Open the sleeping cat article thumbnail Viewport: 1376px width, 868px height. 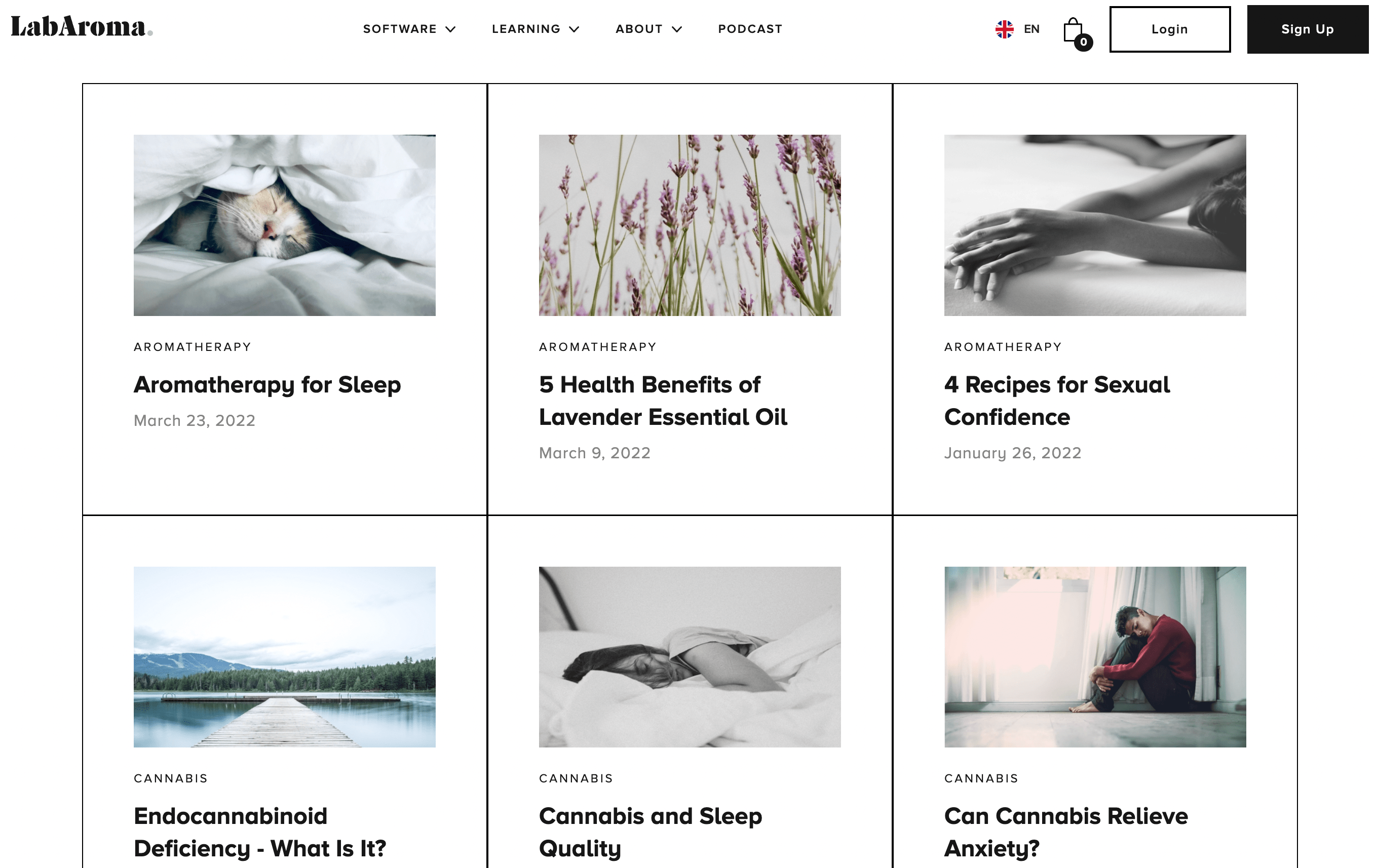coord(285,225)
